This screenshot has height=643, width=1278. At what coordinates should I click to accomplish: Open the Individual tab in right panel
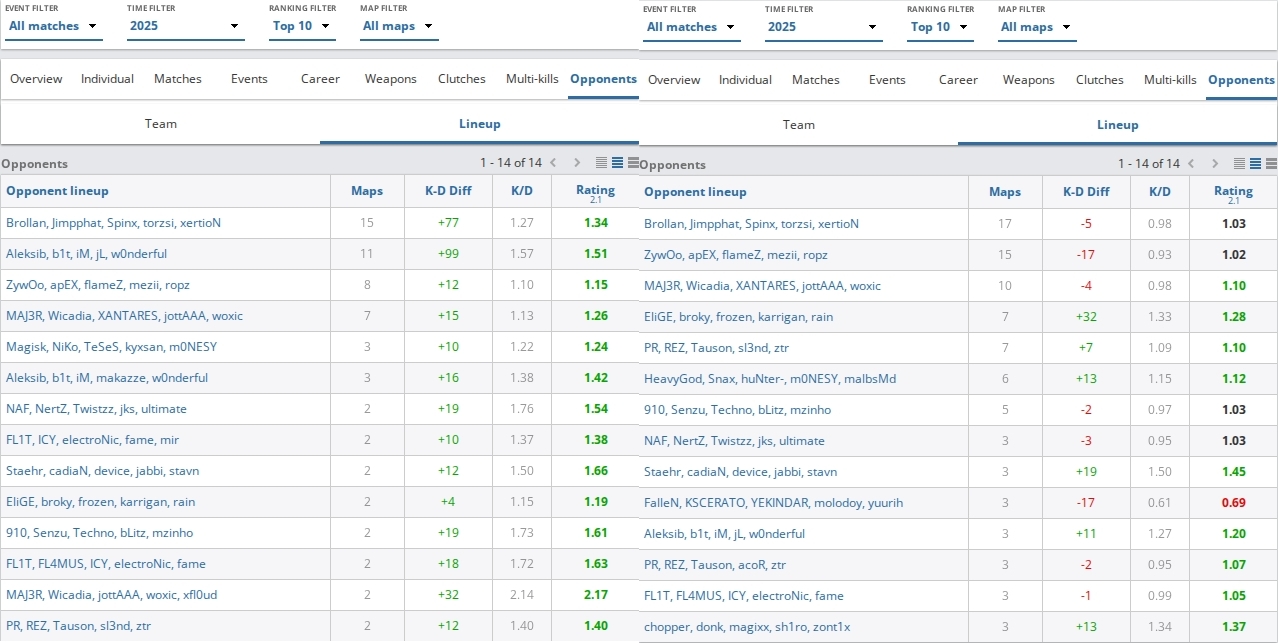pyautogui.click(x=745, y=80)
